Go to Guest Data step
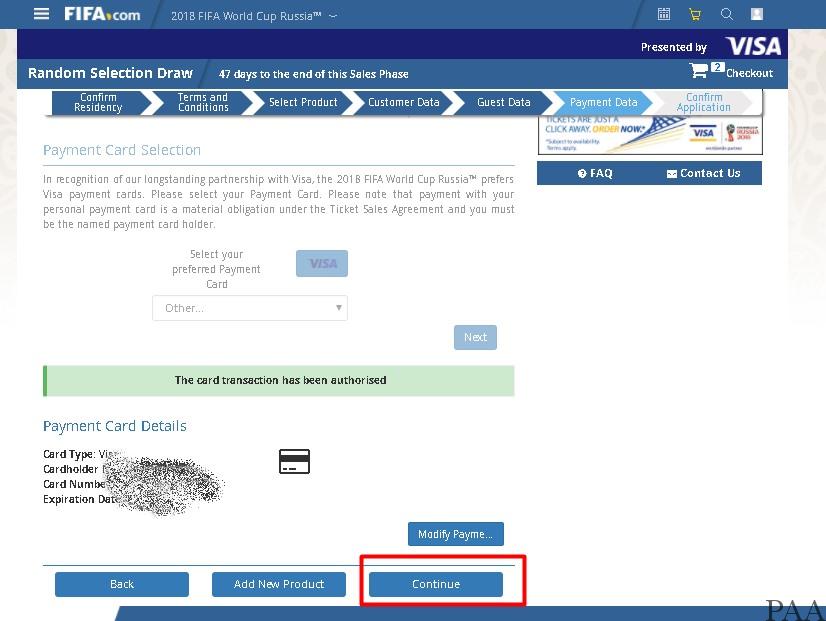Image resolution: width=826 pixels, height=621 pixels. tap(504, 102)
